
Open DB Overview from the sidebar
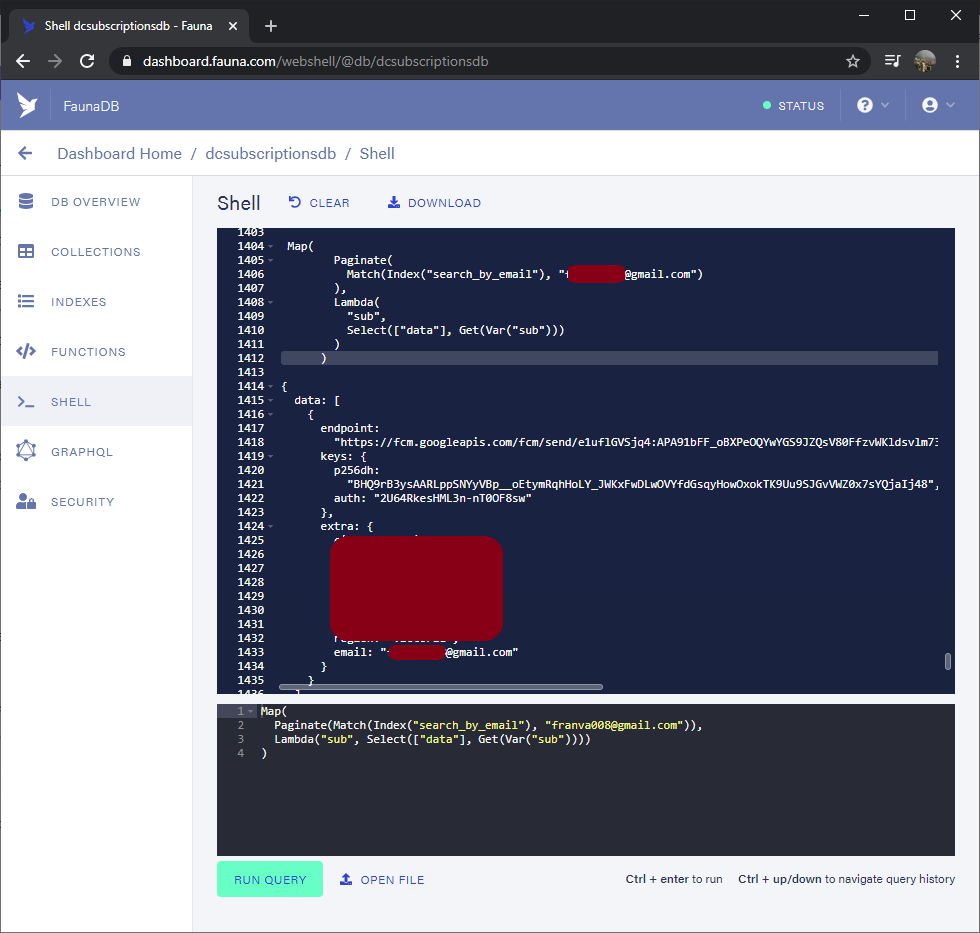pos(95,202)
